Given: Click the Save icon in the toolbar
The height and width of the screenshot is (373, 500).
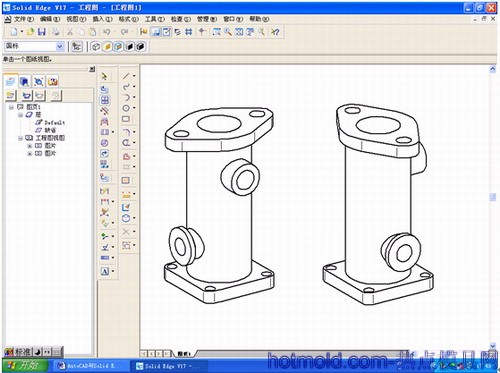Looking at the screenshot, I should tap(42, 32).
